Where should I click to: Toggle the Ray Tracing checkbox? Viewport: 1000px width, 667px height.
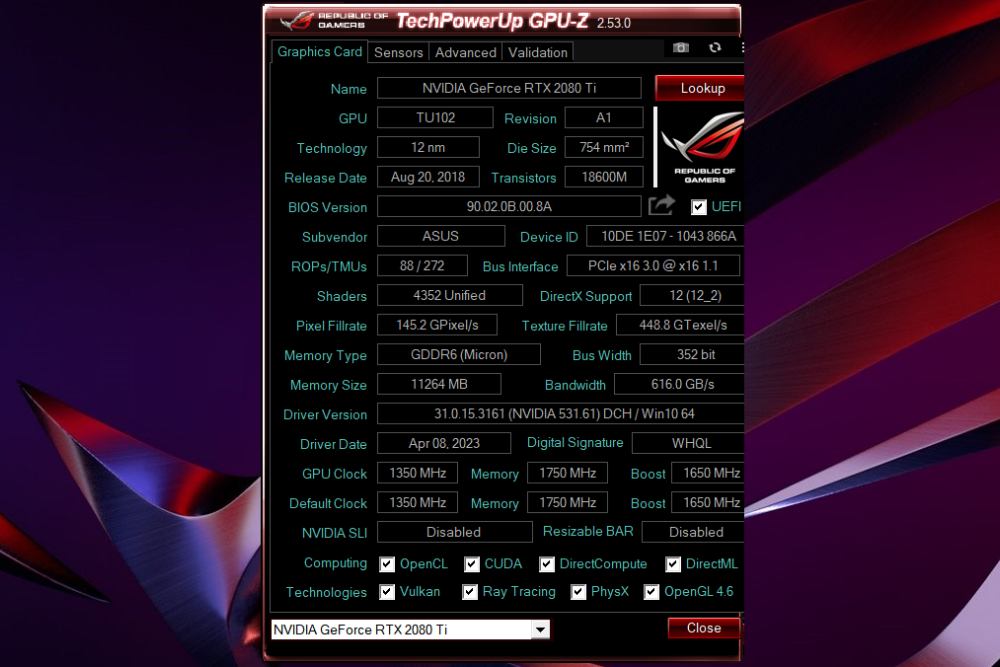click(469, 592)
